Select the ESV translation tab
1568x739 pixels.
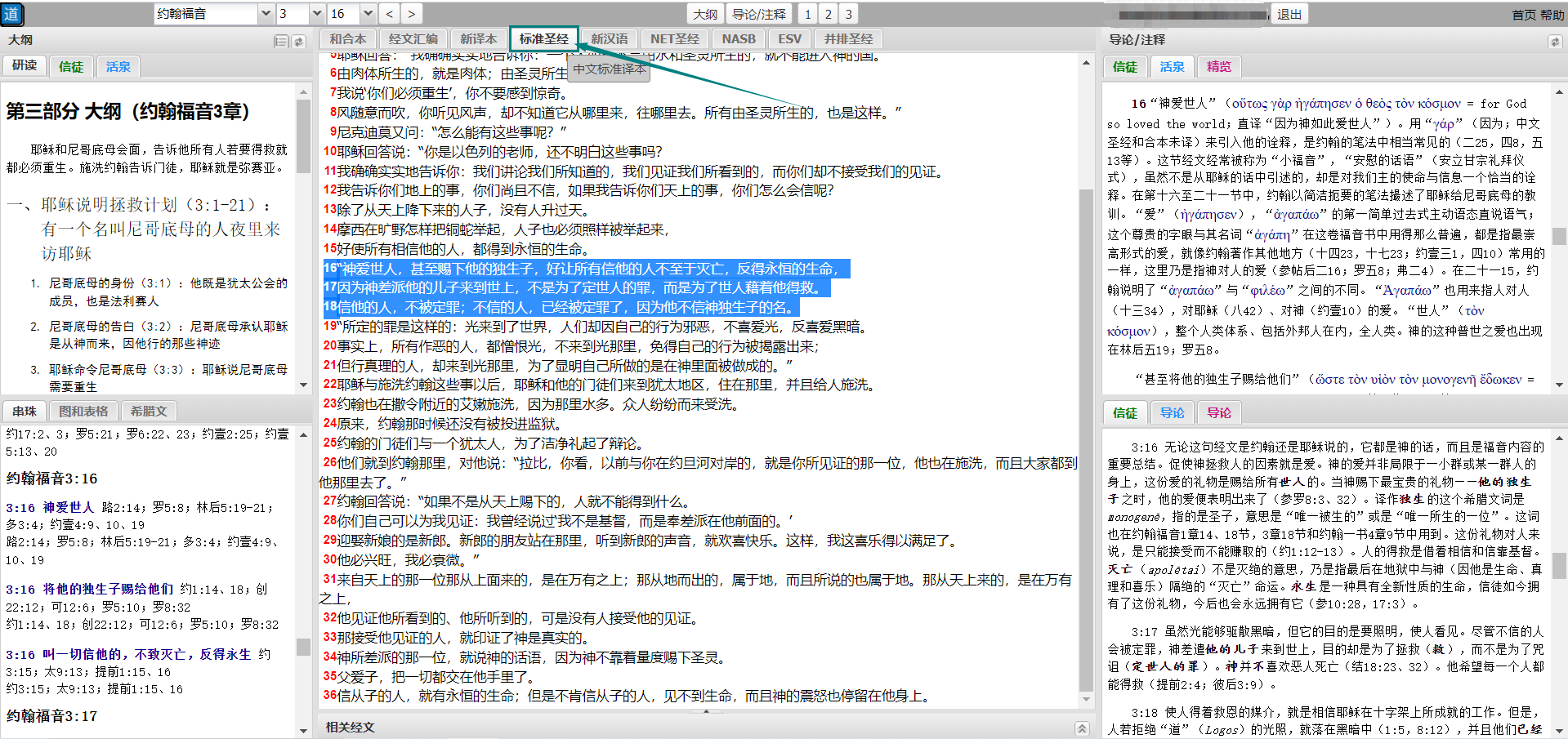789,38
